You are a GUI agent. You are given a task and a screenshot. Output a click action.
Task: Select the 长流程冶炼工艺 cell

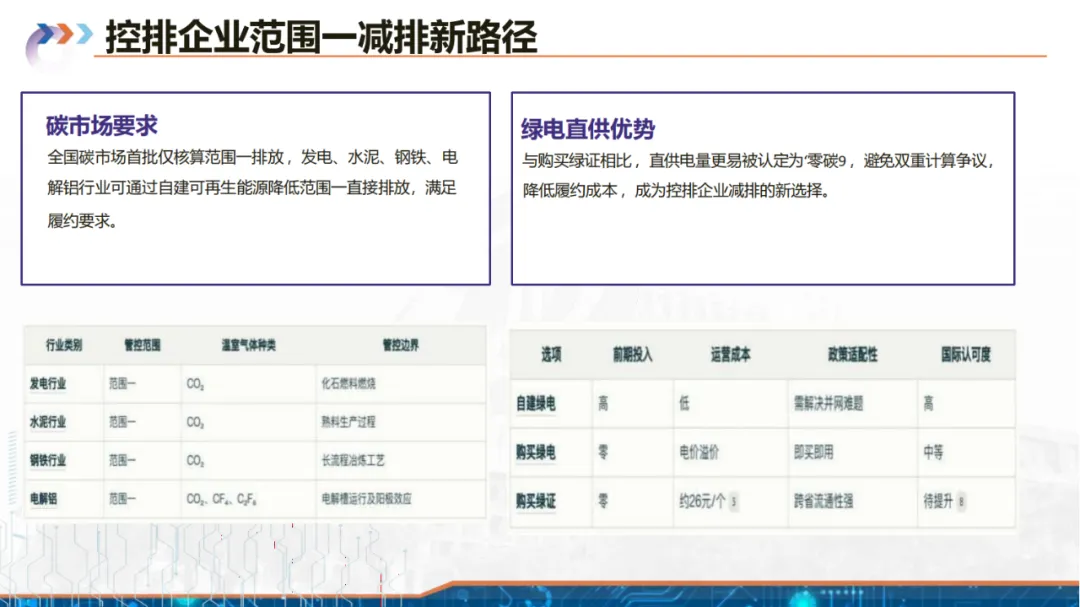tap(353, 460)
